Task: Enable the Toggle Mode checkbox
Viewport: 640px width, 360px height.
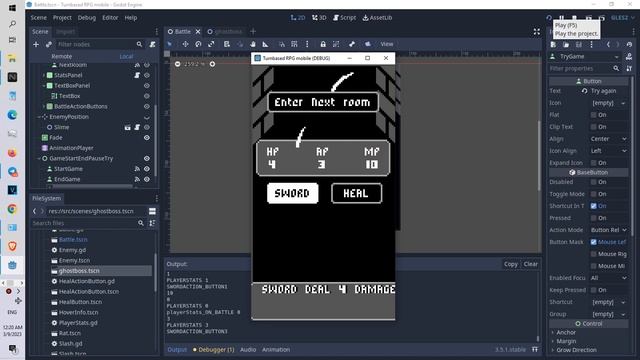Action: click(593, 194)
